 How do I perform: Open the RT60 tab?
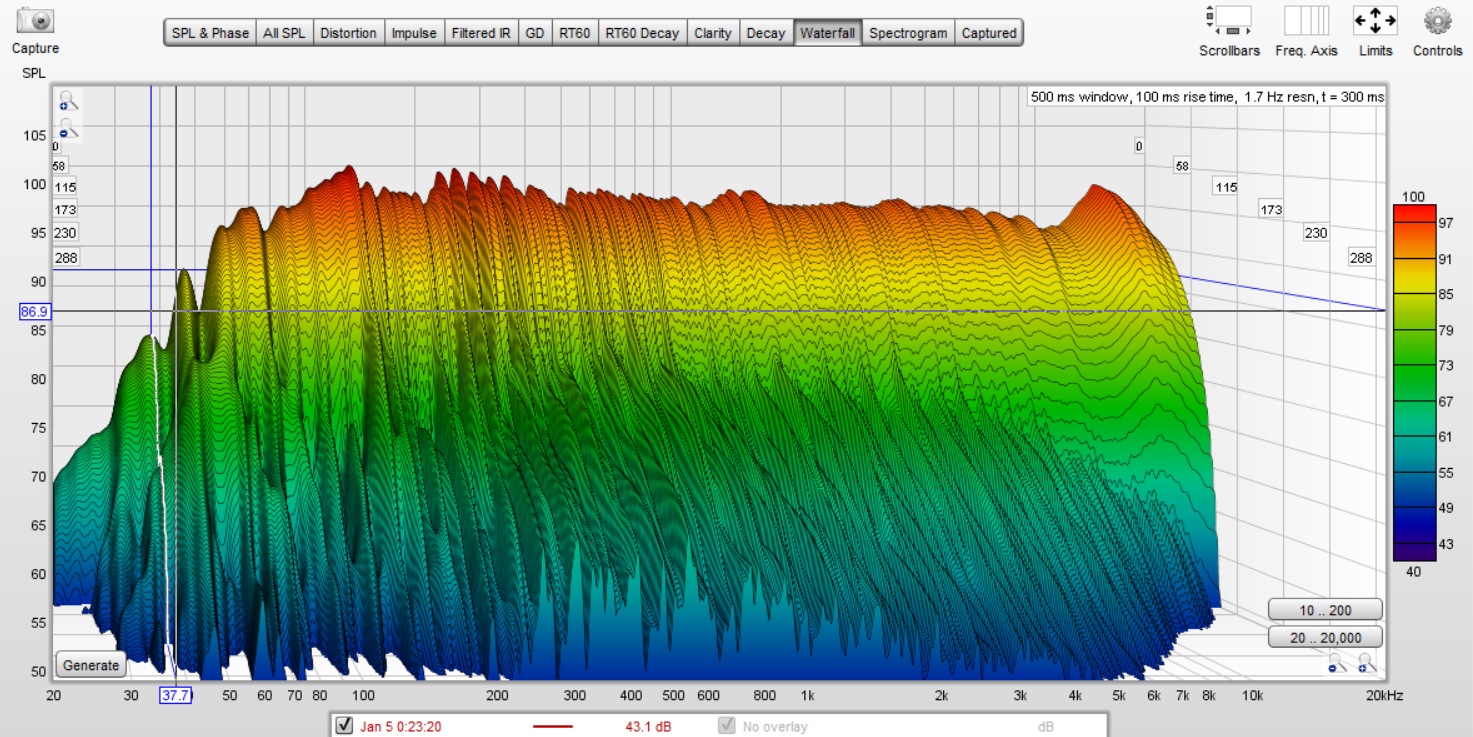(575, 33)
